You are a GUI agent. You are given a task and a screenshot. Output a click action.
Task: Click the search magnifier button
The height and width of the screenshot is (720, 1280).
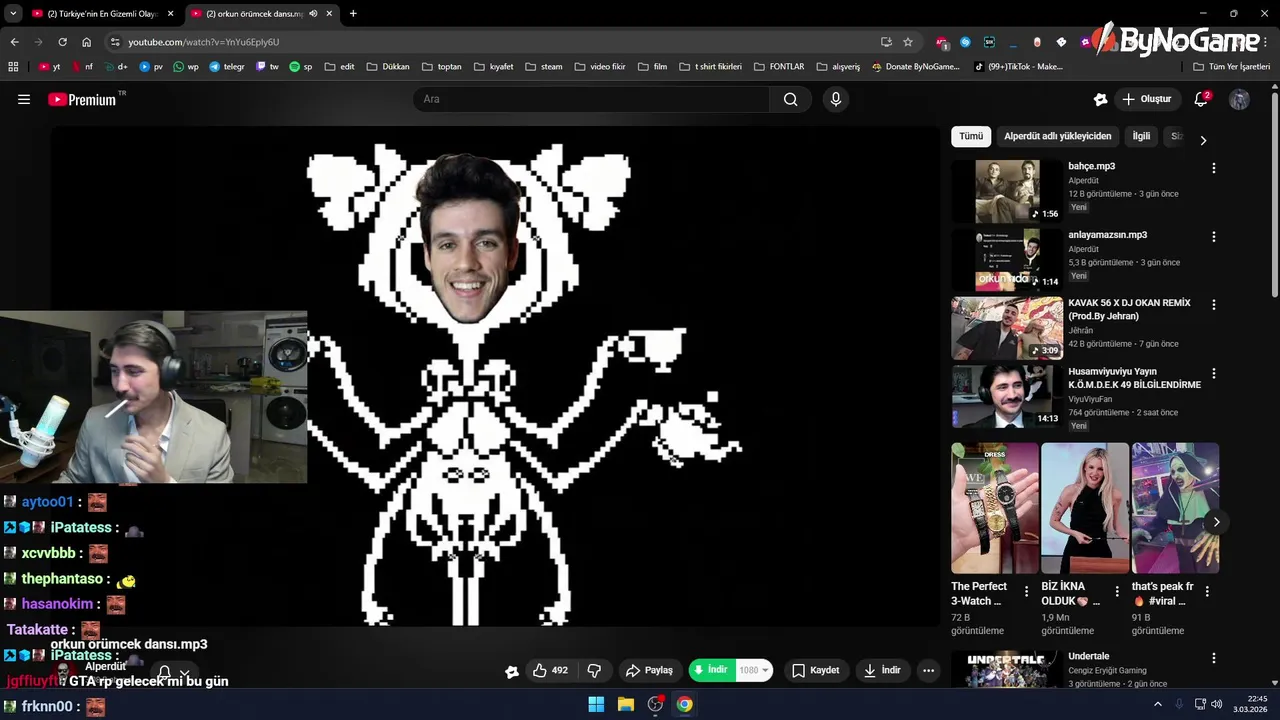790,99
